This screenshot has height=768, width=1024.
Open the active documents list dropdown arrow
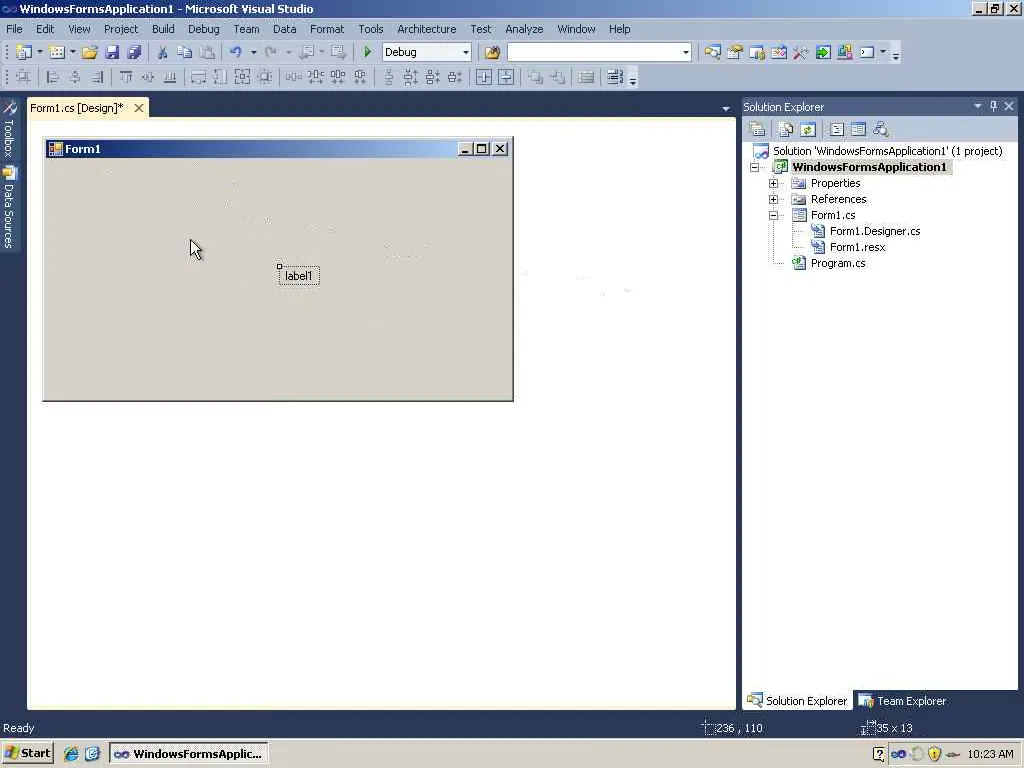(726, 108)
